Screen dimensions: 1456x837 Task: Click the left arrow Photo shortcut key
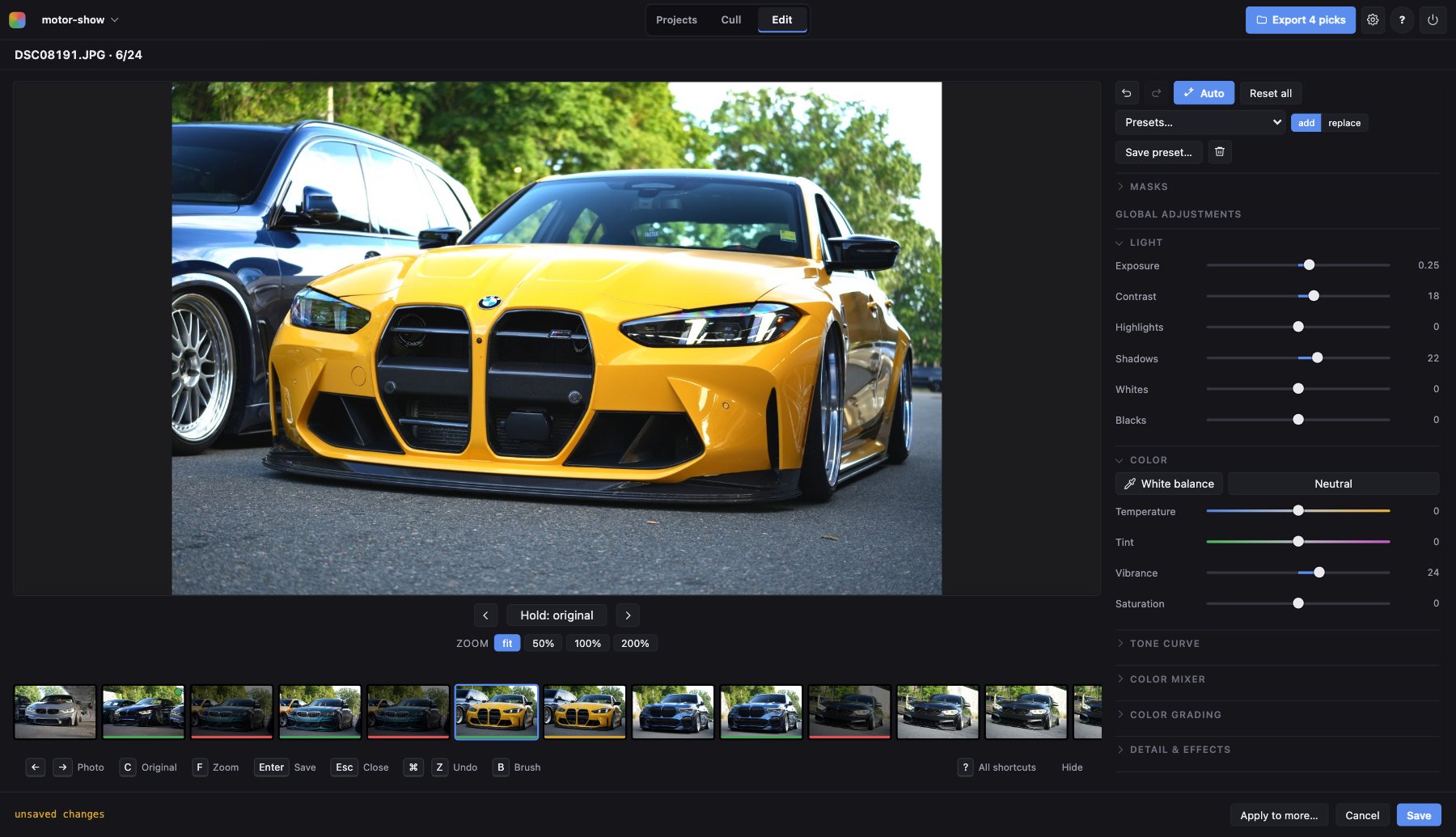(x=36, y=767)
